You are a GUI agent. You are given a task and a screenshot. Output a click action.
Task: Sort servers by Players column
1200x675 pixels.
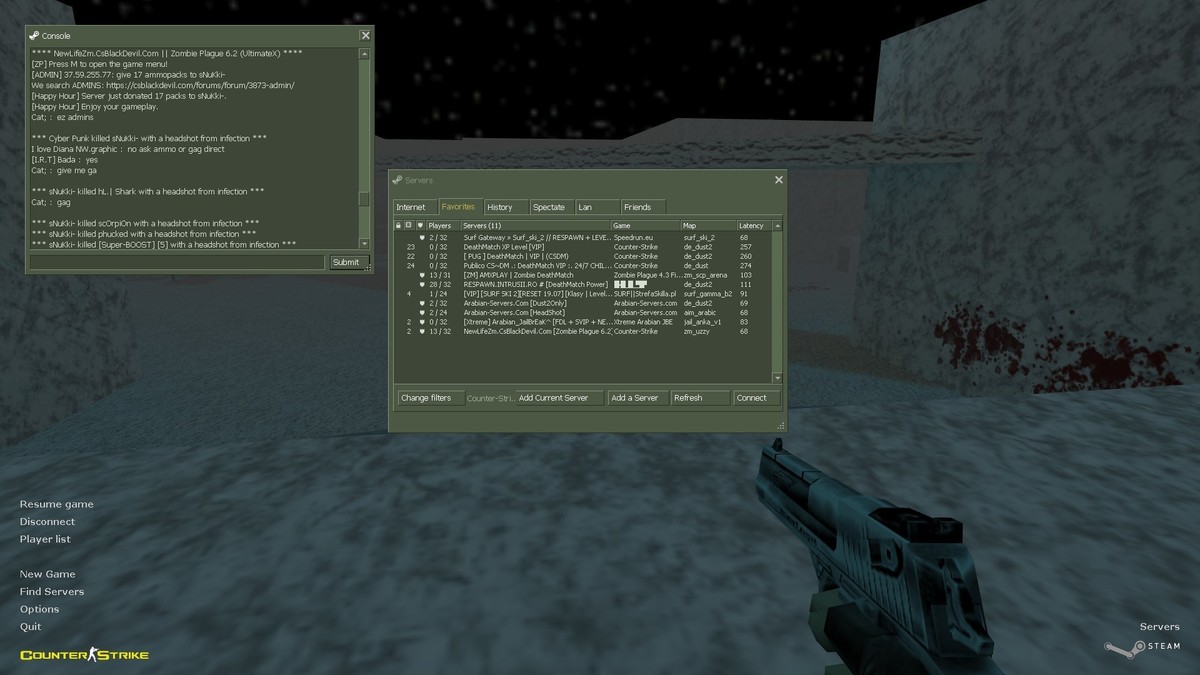coord(443,226)
